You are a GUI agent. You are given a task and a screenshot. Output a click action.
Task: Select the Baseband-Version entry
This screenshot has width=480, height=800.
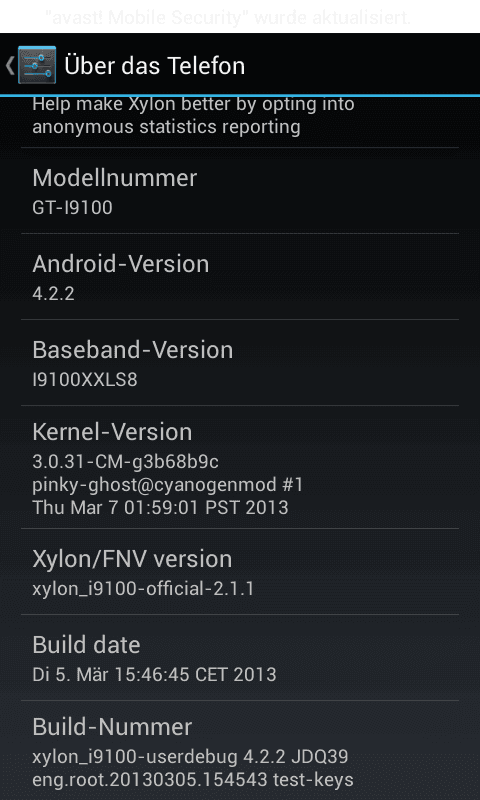240,363
